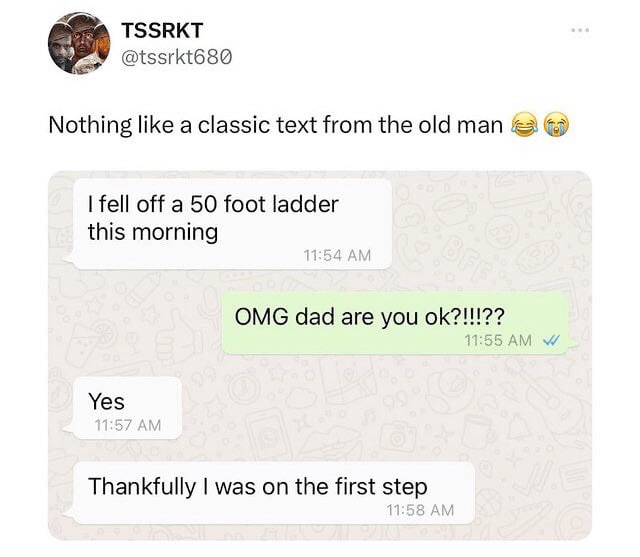Click the tail of the Yes bubble
The width and height of the screenshot is (640, 557).
point(68,429)
